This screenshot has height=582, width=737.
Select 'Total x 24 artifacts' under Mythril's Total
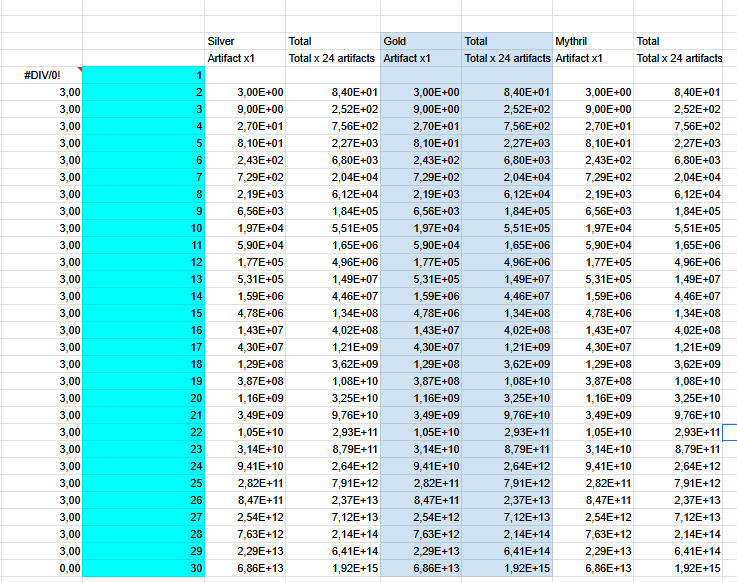(678, 58)
